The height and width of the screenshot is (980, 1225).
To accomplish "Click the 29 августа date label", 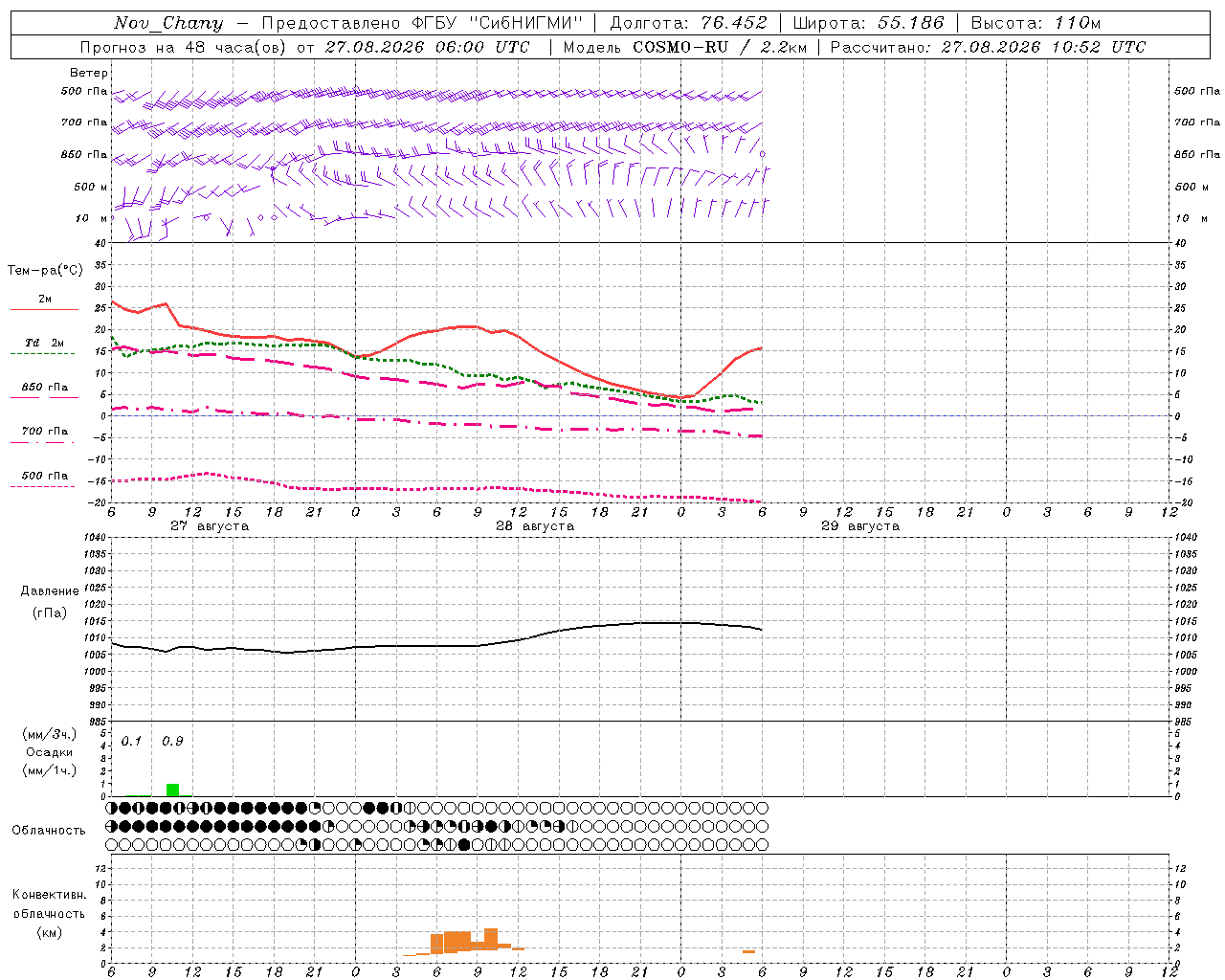I will coord(860,526).
